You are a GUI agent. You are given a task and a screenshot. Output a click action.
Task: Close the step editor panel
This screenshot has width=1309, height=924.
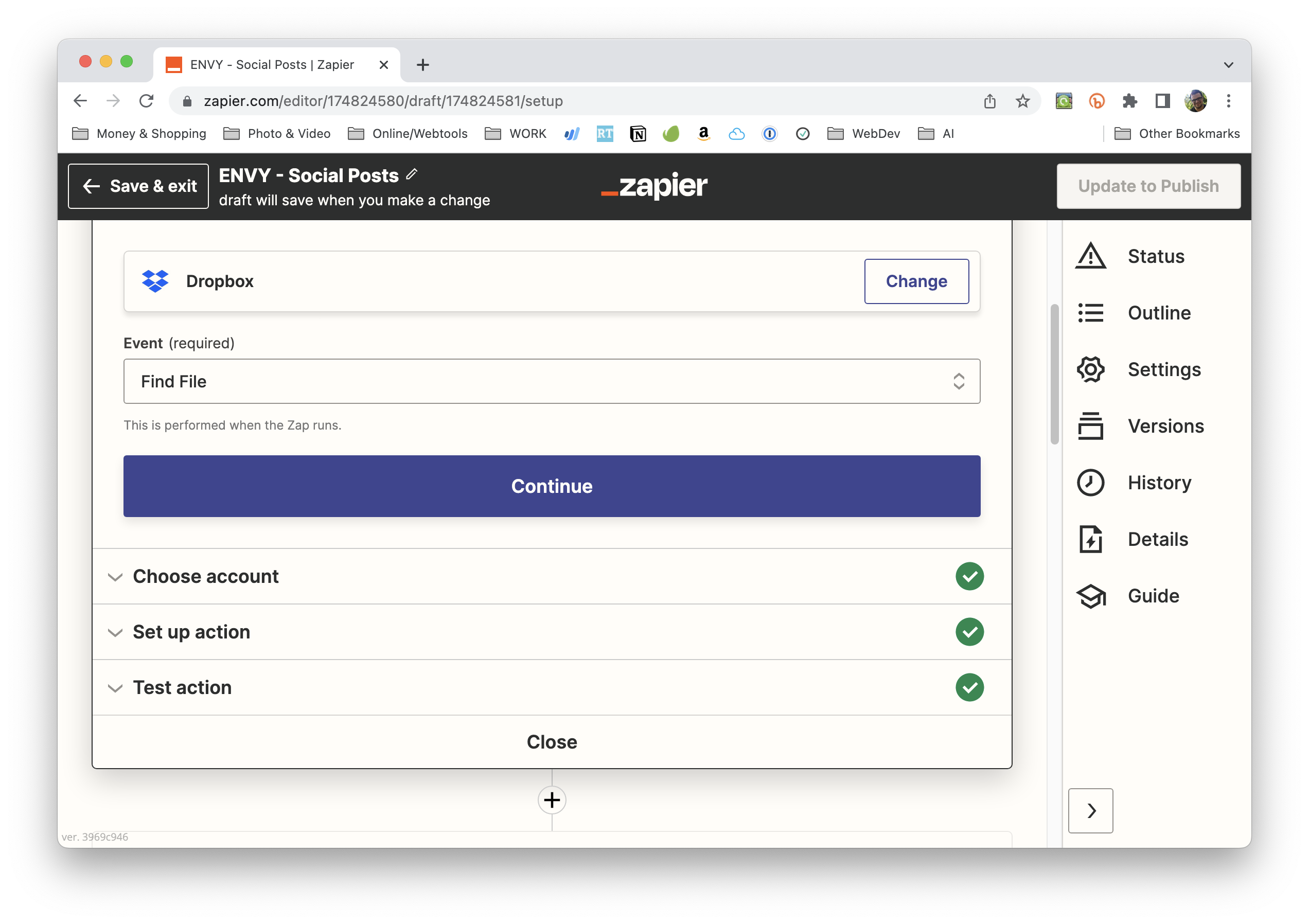point(552,741)
